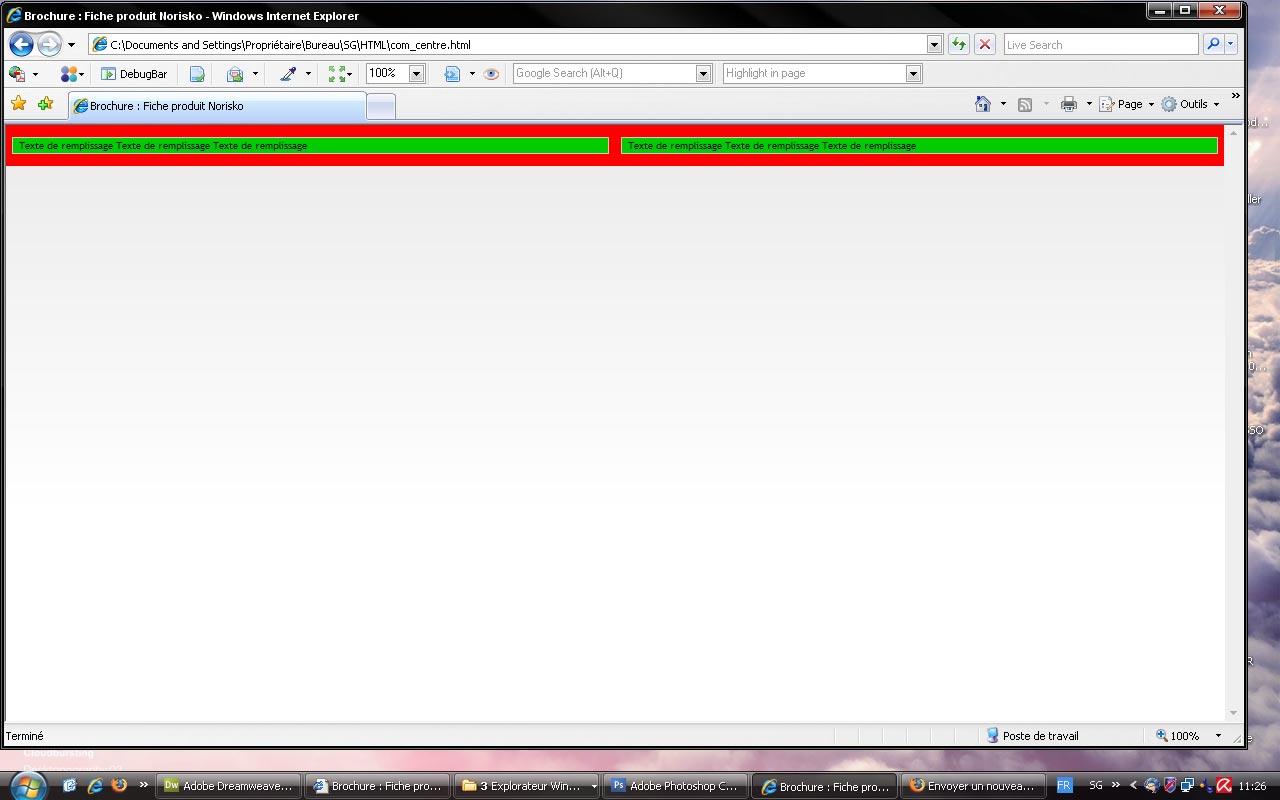Image resolution: width=1280 pixels, height=800 pixels.
Task: Click the vertical scrollbar up arrow
Action: click(1233, 132)
